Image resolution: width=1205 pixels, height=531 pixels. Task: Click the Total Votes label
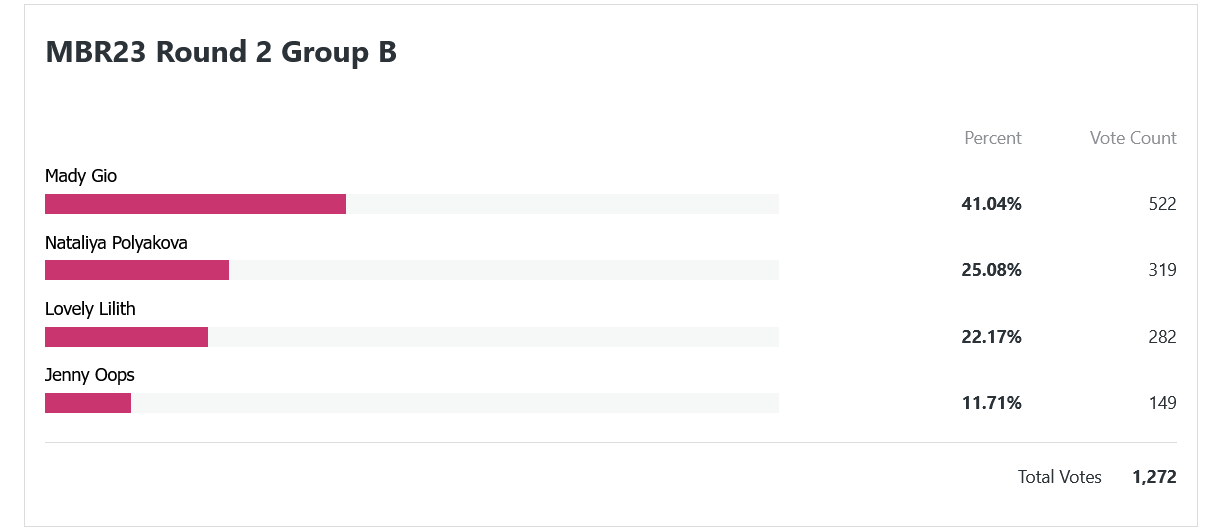coord(1060,477)
